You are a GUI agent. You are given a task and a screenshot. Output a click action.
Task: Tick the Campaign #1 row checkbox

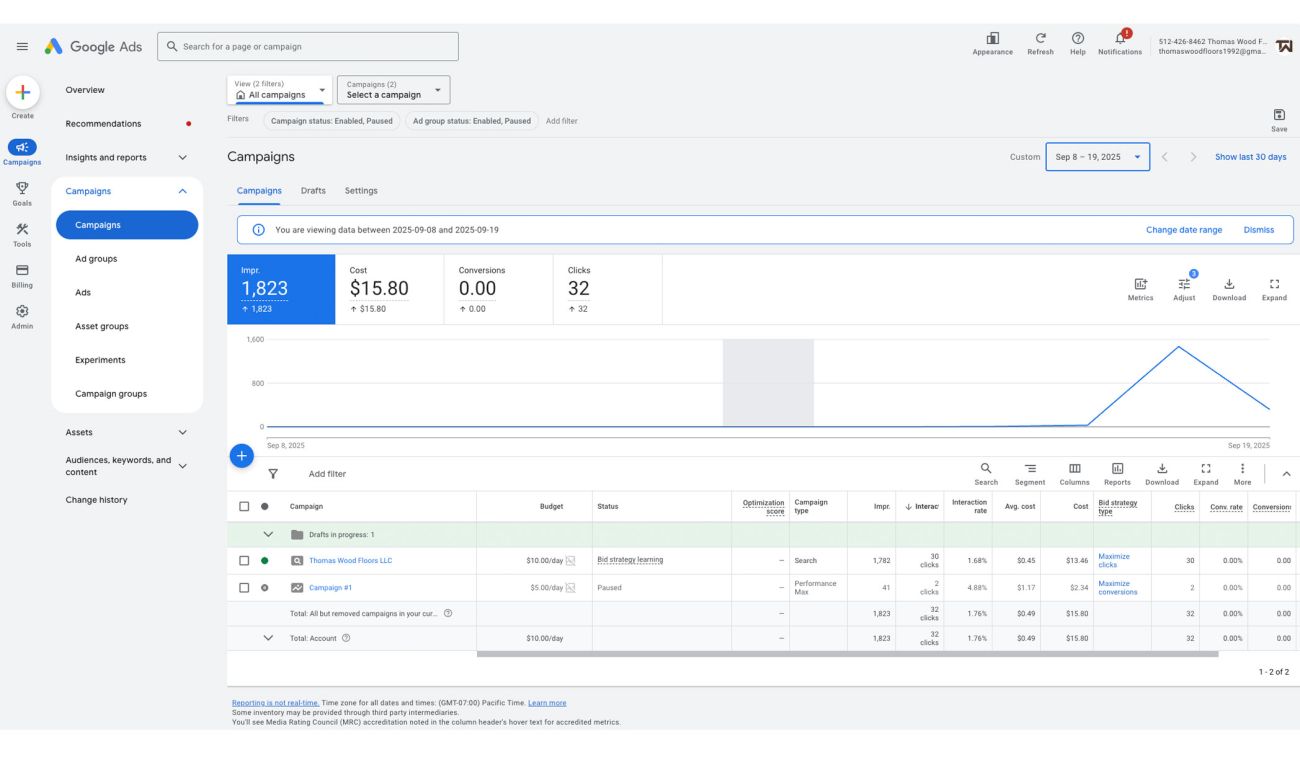[x=244, y=588]
